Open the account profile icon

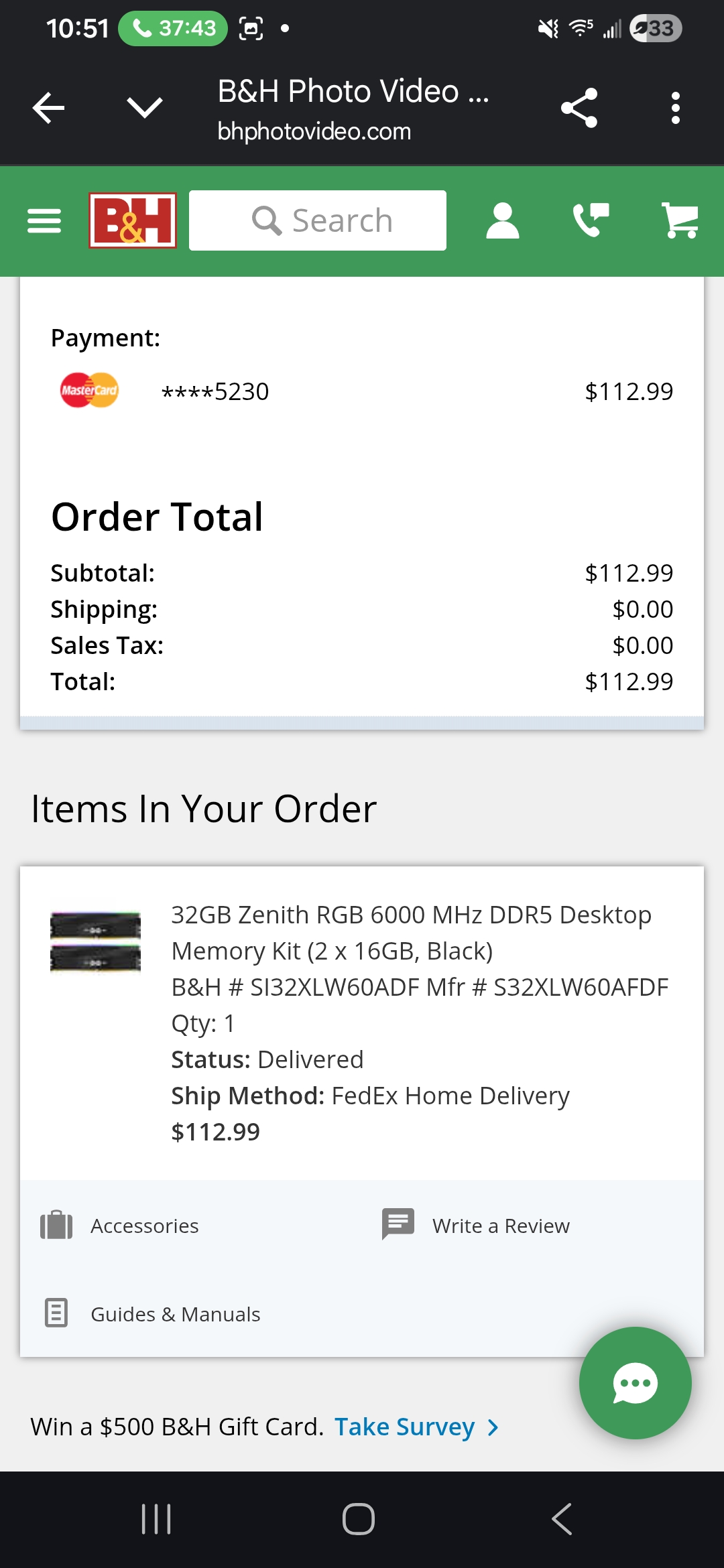pos(502,220)
